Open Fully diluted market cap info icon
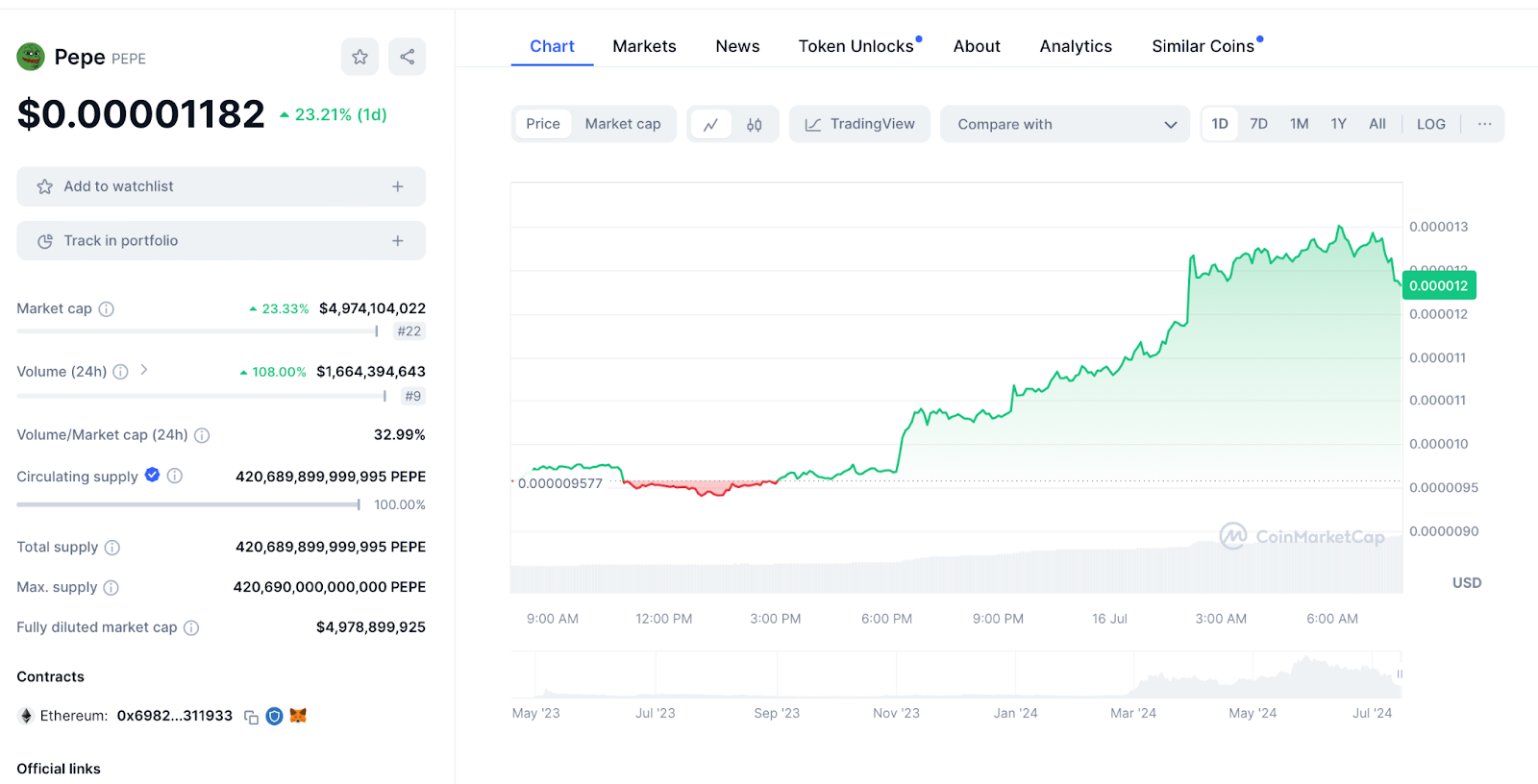1538x784 pixels. coord(191,628)
